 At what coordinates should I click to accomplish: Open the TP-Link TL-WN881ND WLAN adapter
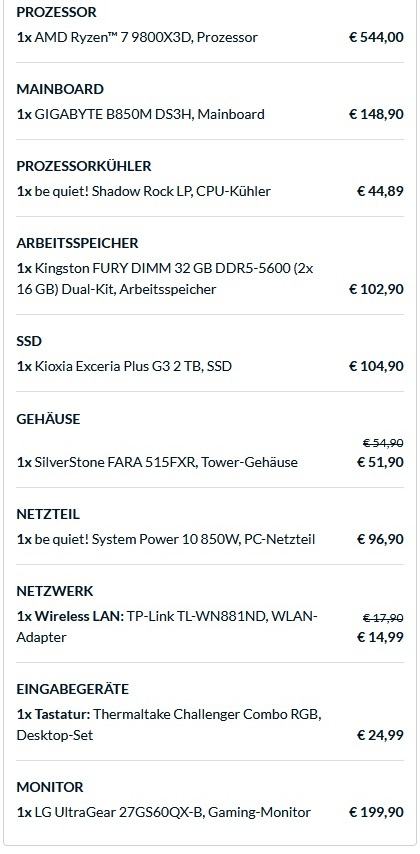coord(167,627)
